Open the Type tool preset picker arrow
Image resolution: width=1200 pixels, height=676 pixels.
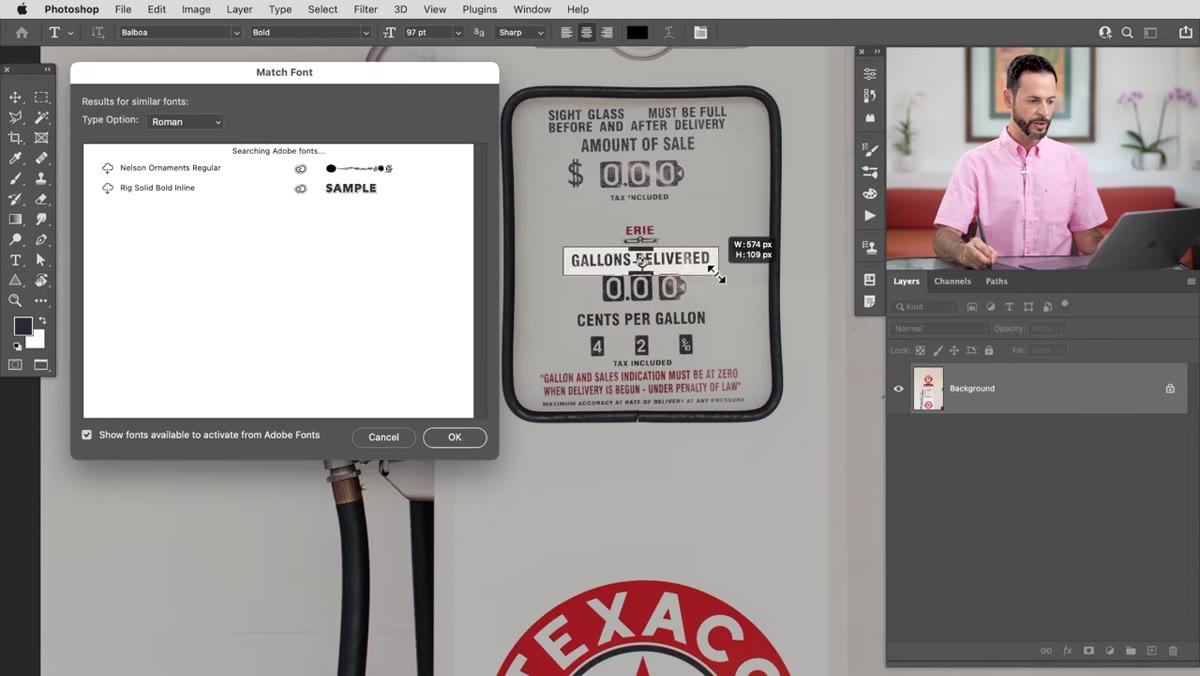70,33
